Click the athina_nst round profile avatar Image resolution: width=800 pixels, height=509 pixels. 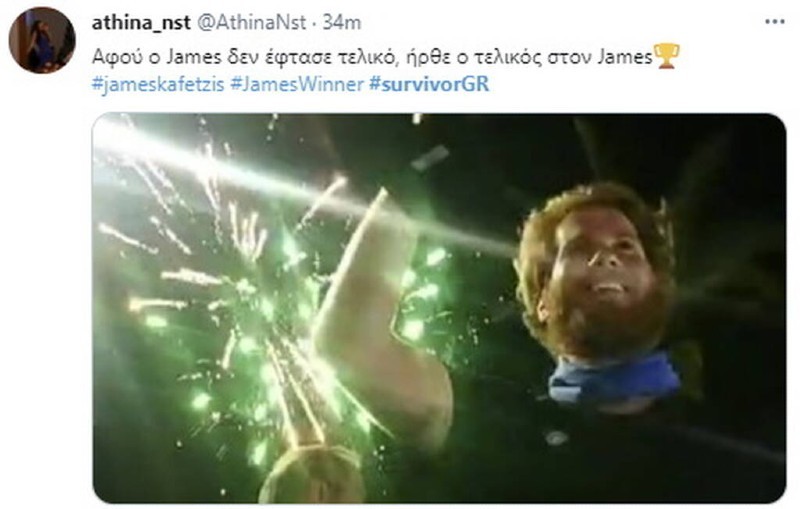pos(42,40)
